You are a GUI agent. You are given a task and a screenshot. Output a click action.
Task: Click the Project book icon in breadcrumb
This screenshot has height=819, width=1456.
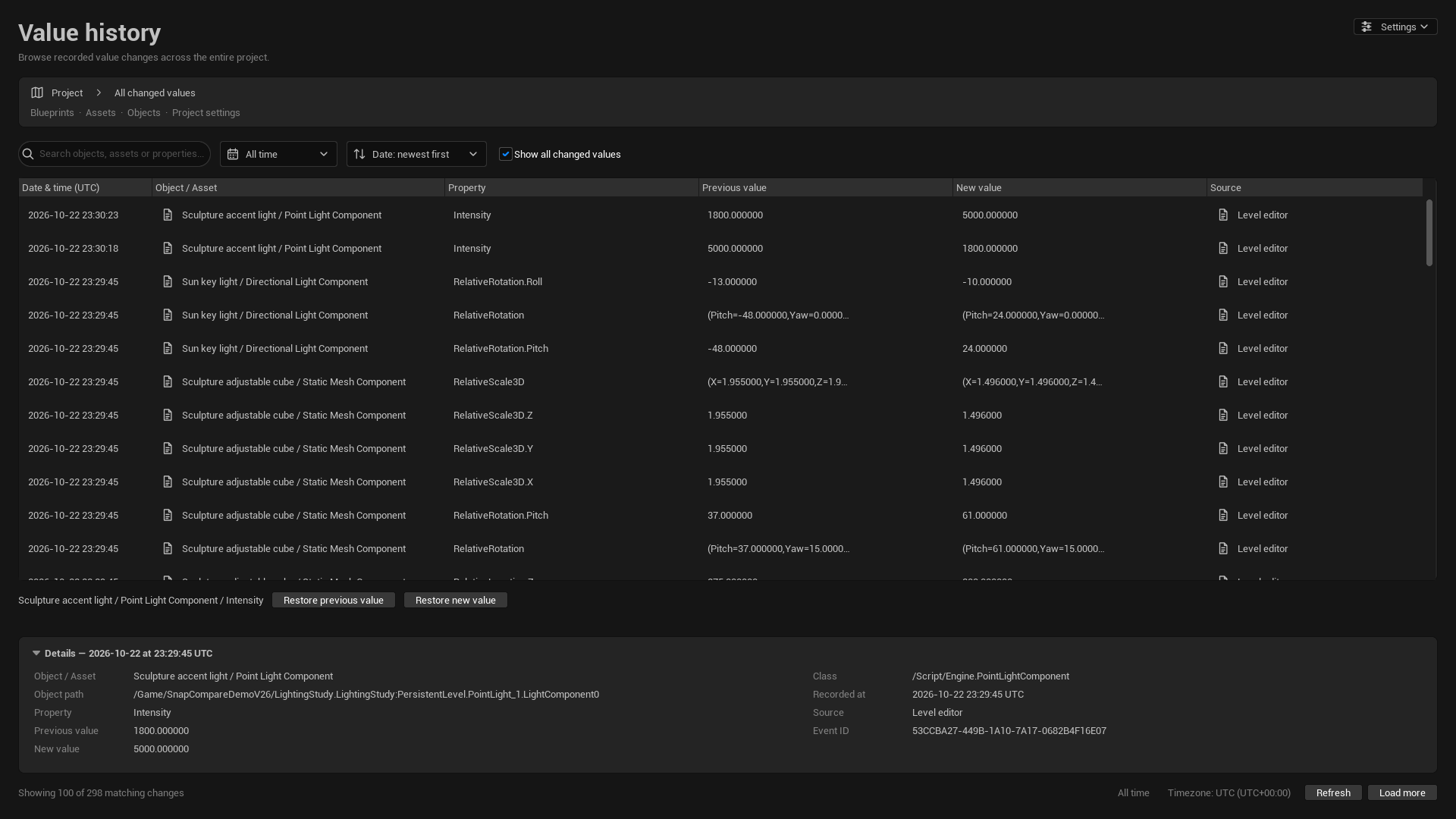tap(37, 93)
